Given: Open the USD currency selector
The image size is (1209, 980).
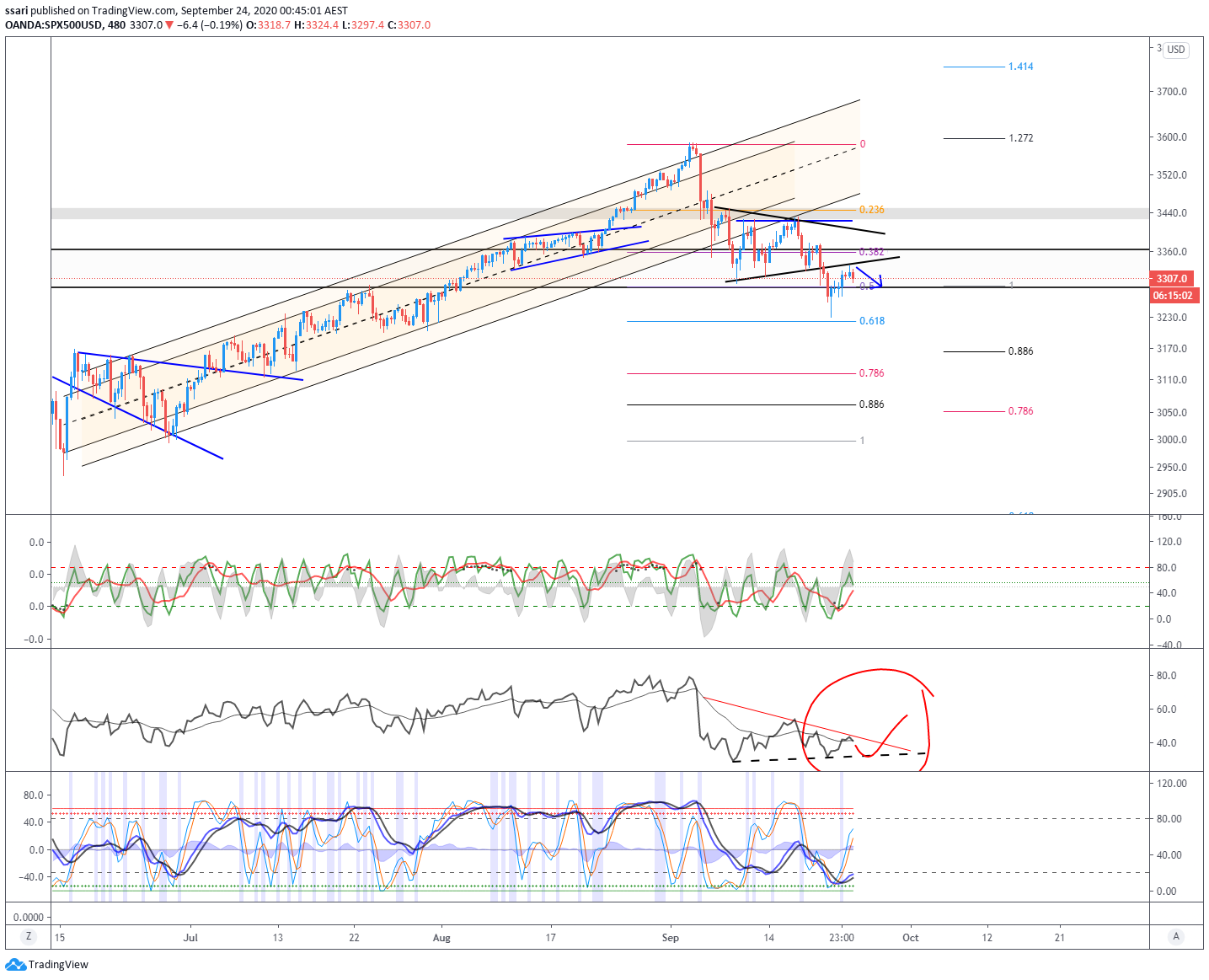Looking at the screenshot, I should click(x=1176, y=49).
